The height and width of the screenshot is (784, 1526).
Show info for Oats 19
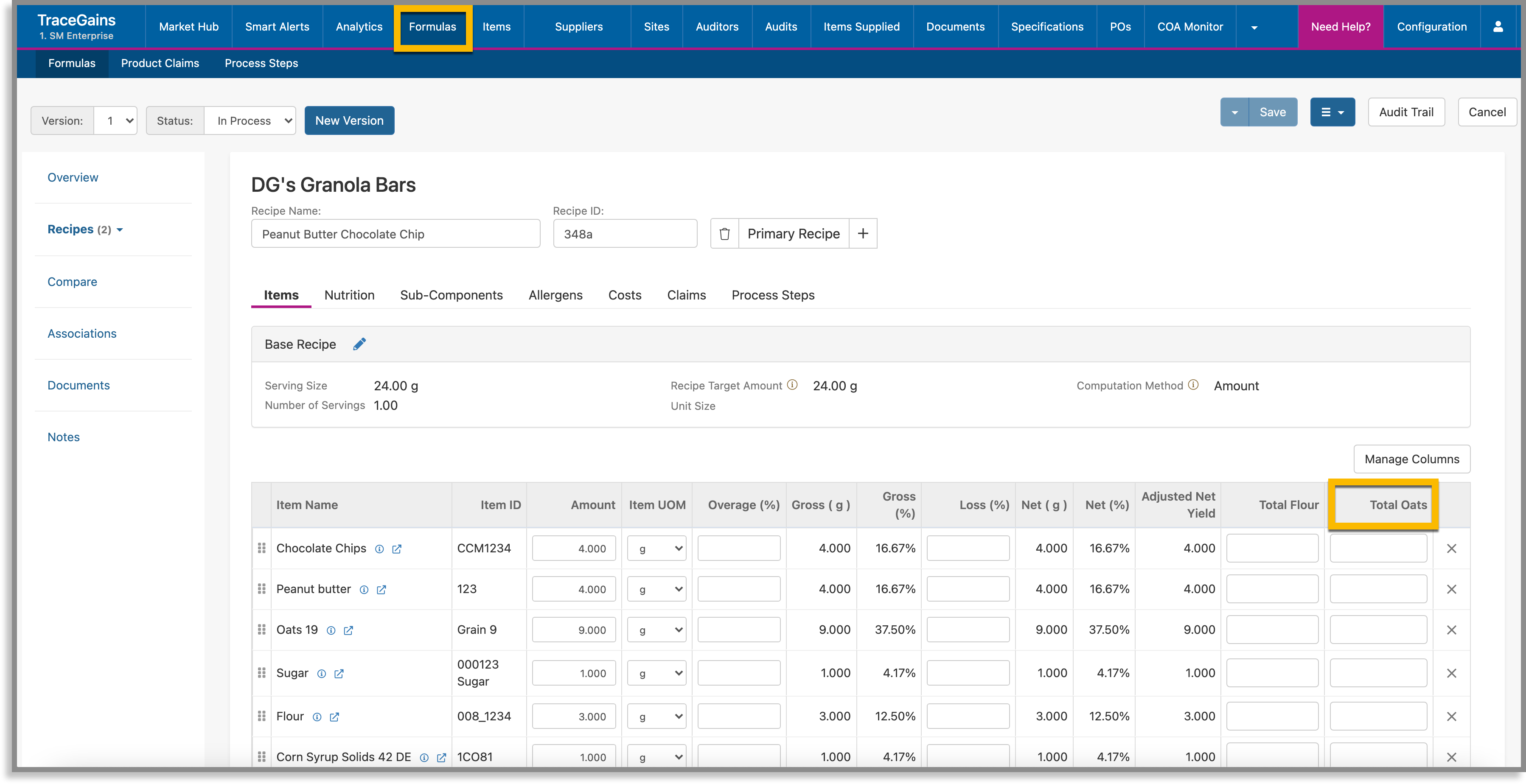click(331, 630)
